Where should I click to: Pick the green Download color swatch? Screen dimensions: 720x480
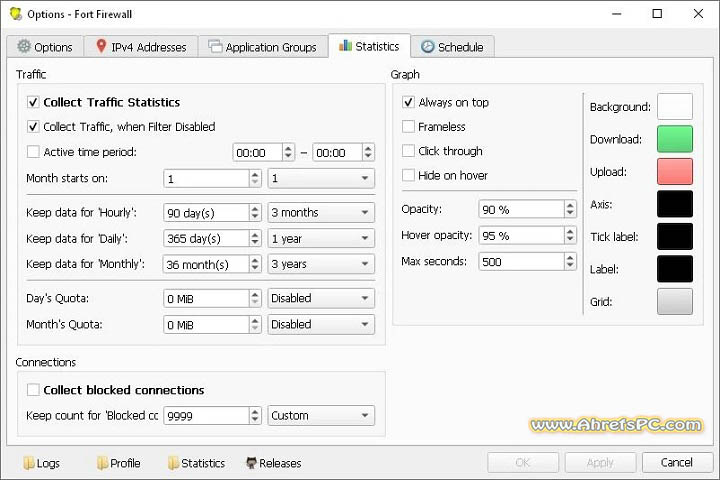pos(675,139)
